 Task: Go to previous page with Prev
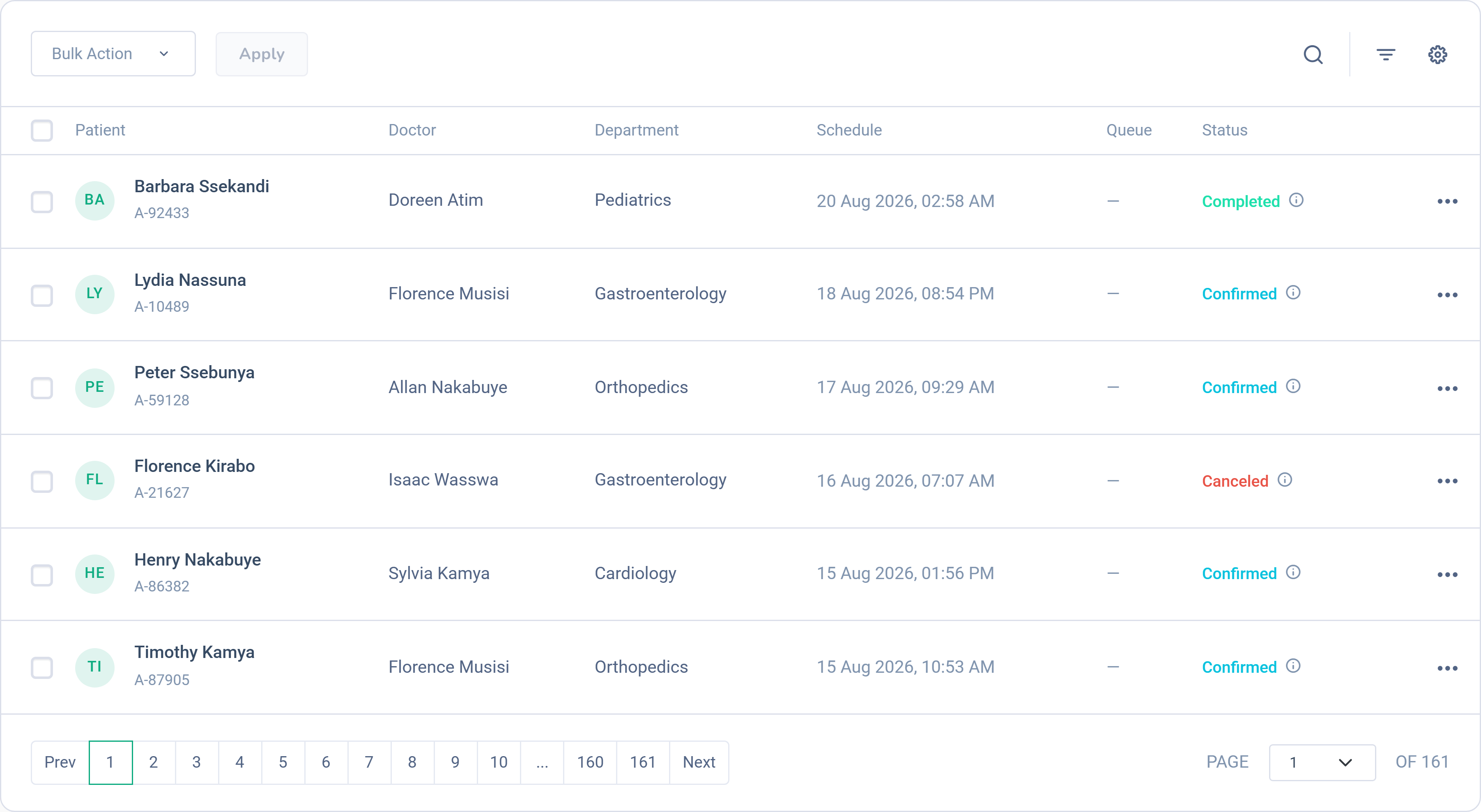(x=60, y=763)
